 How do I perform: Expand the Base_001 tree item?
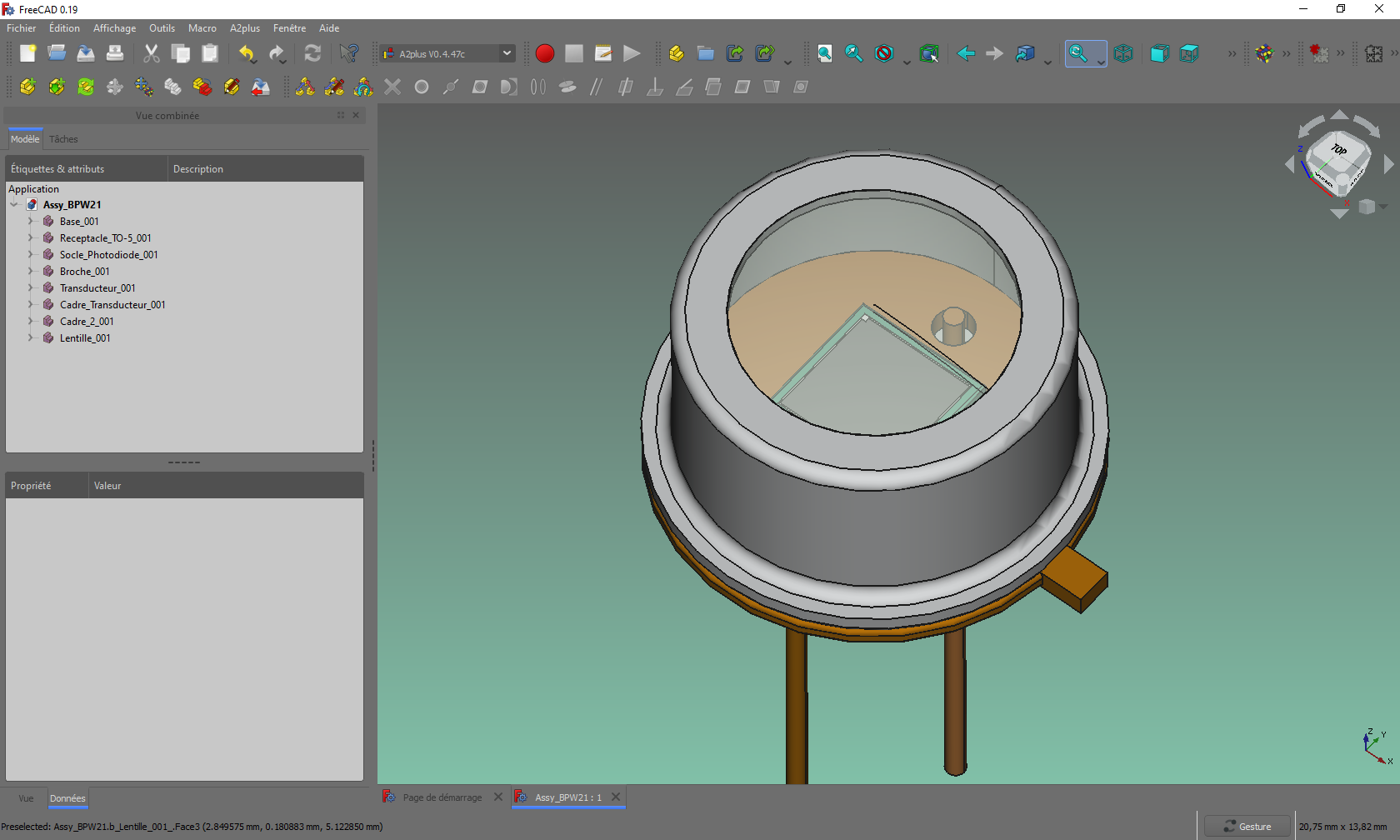pos(31,222)
